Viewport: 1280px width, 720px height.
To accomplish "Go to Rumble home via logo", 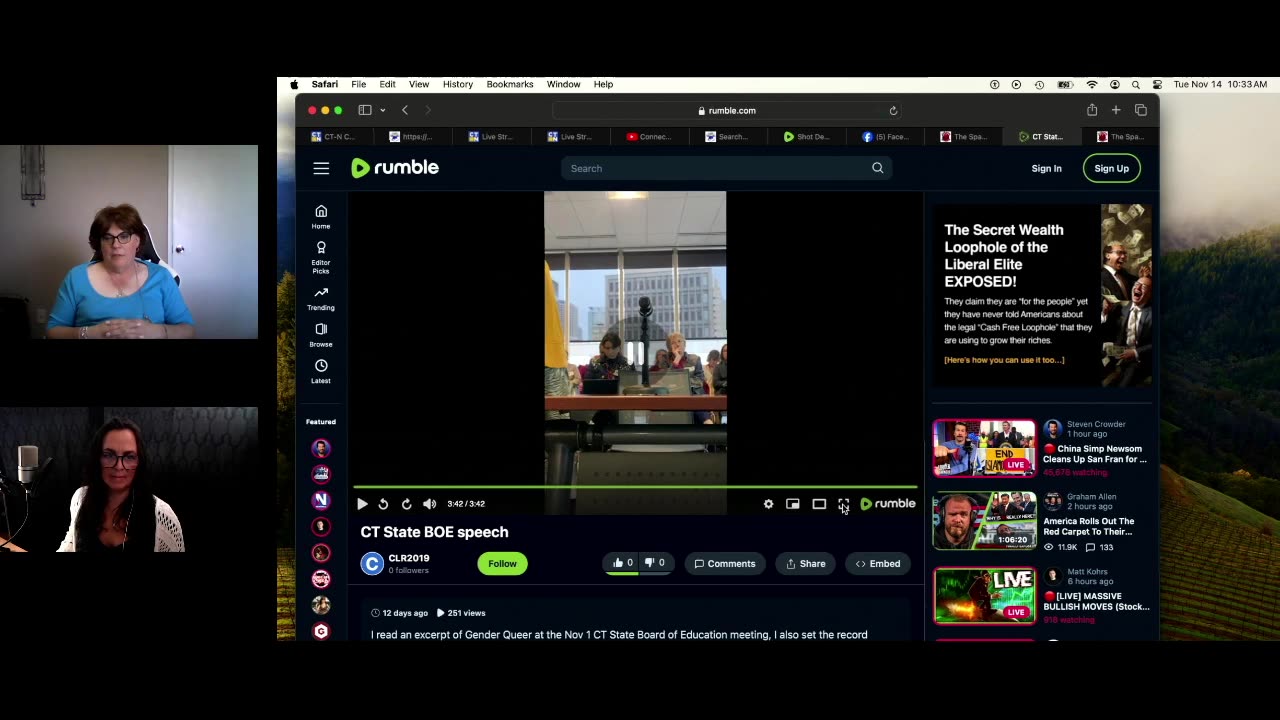I will tap(395, 168).
